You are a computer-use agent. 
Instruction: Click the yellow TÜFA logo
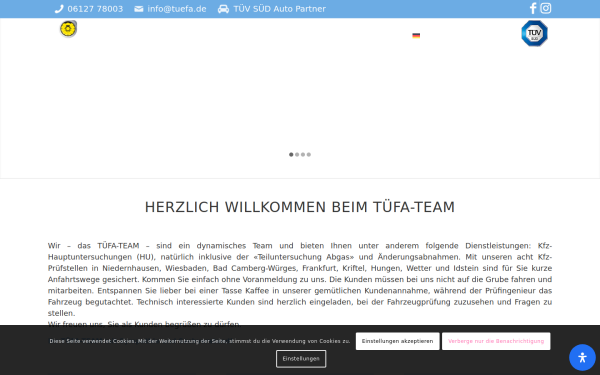click(68, 29)
